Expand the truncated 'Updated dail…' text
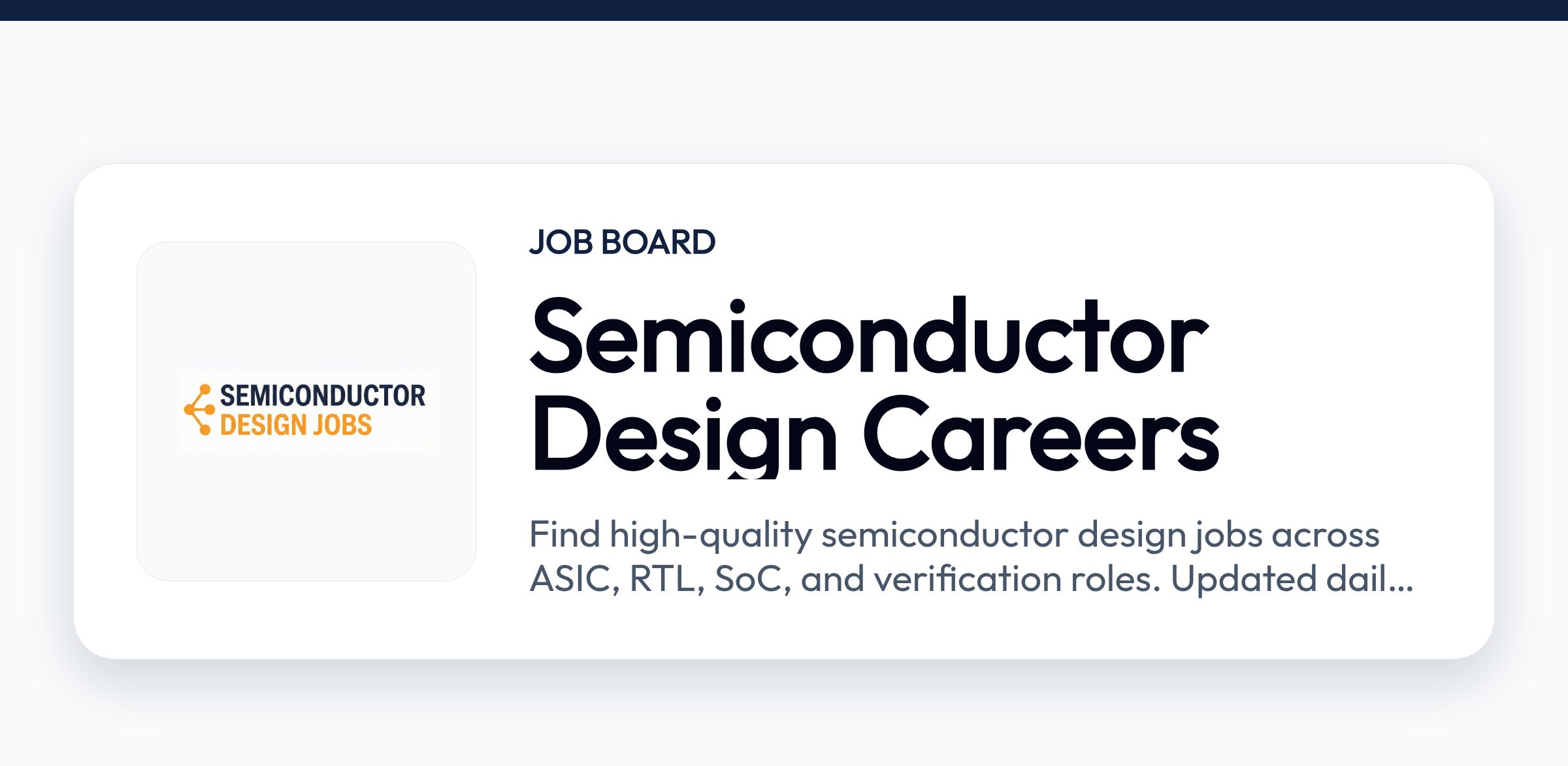The width and height of the screenshot is (1568, 766). [x=1292, y=579]
